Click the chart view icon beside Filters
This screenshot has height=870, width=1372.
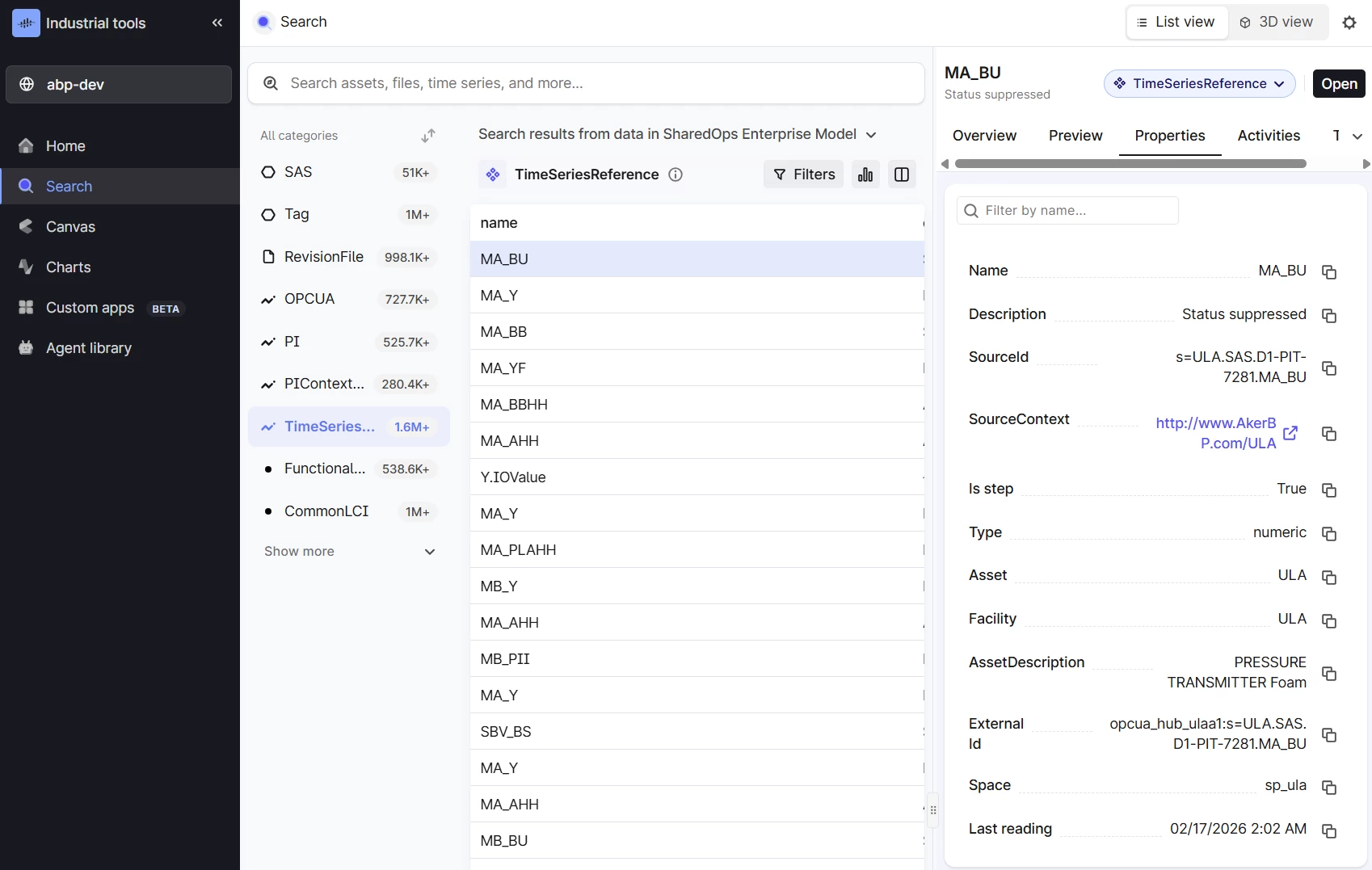pyautogui.click(x=865, y=174)
